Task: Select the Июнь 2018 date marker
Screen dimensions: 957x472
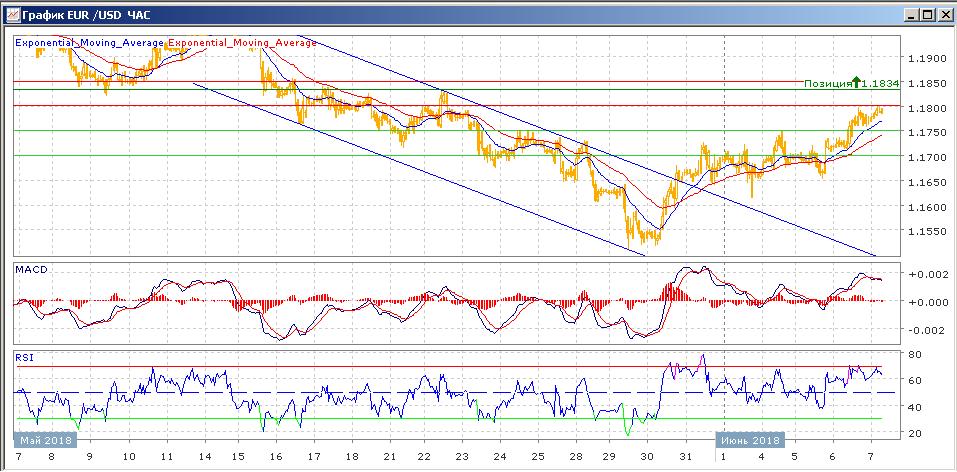Action: 749,439
